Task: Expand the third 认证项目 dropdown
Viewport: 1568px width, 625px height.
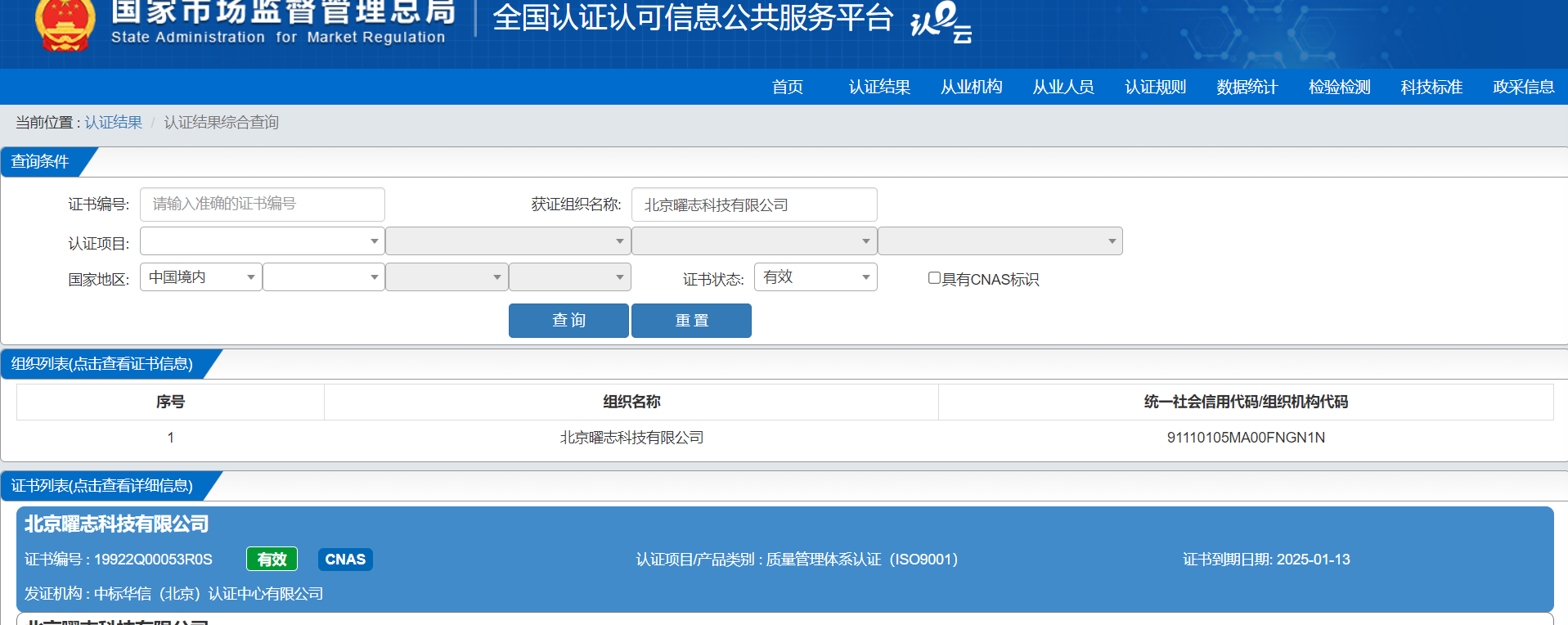Action: [x=754, y=241]
